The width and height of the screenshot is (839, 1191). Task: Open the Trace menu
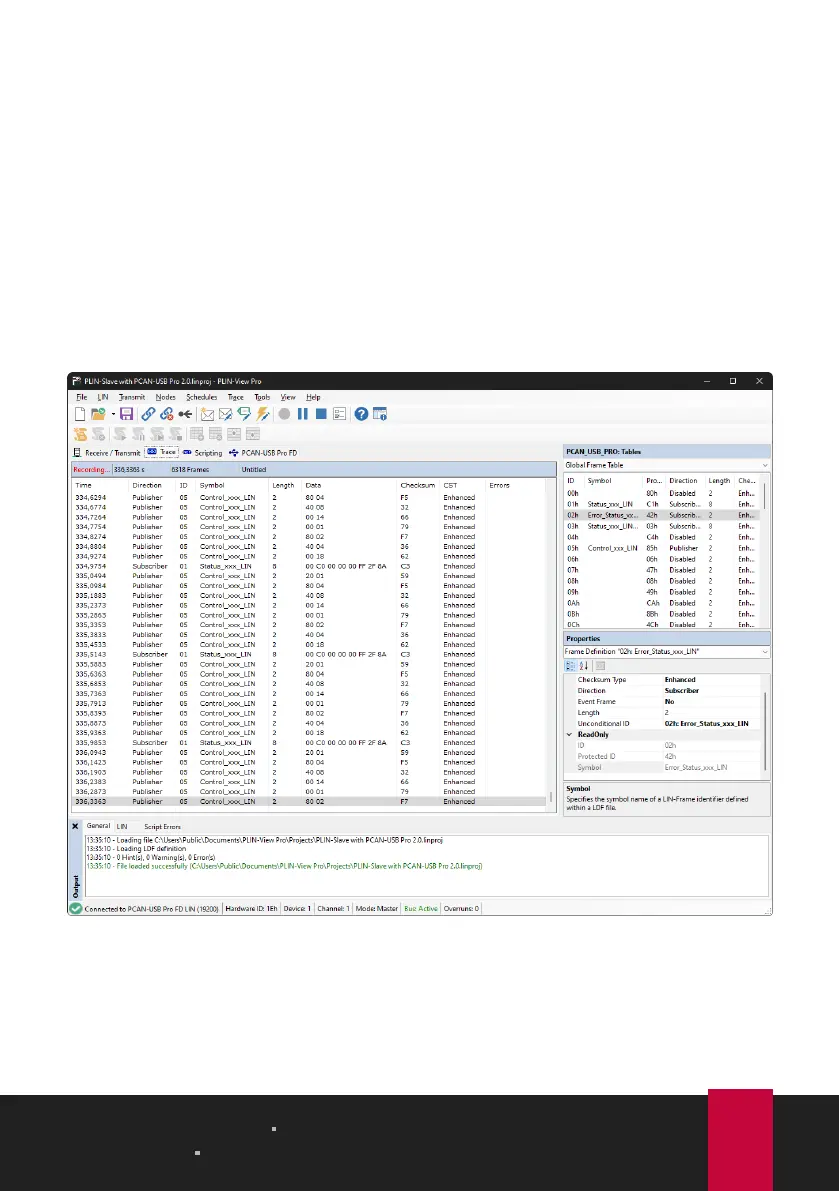click(235, 397)
